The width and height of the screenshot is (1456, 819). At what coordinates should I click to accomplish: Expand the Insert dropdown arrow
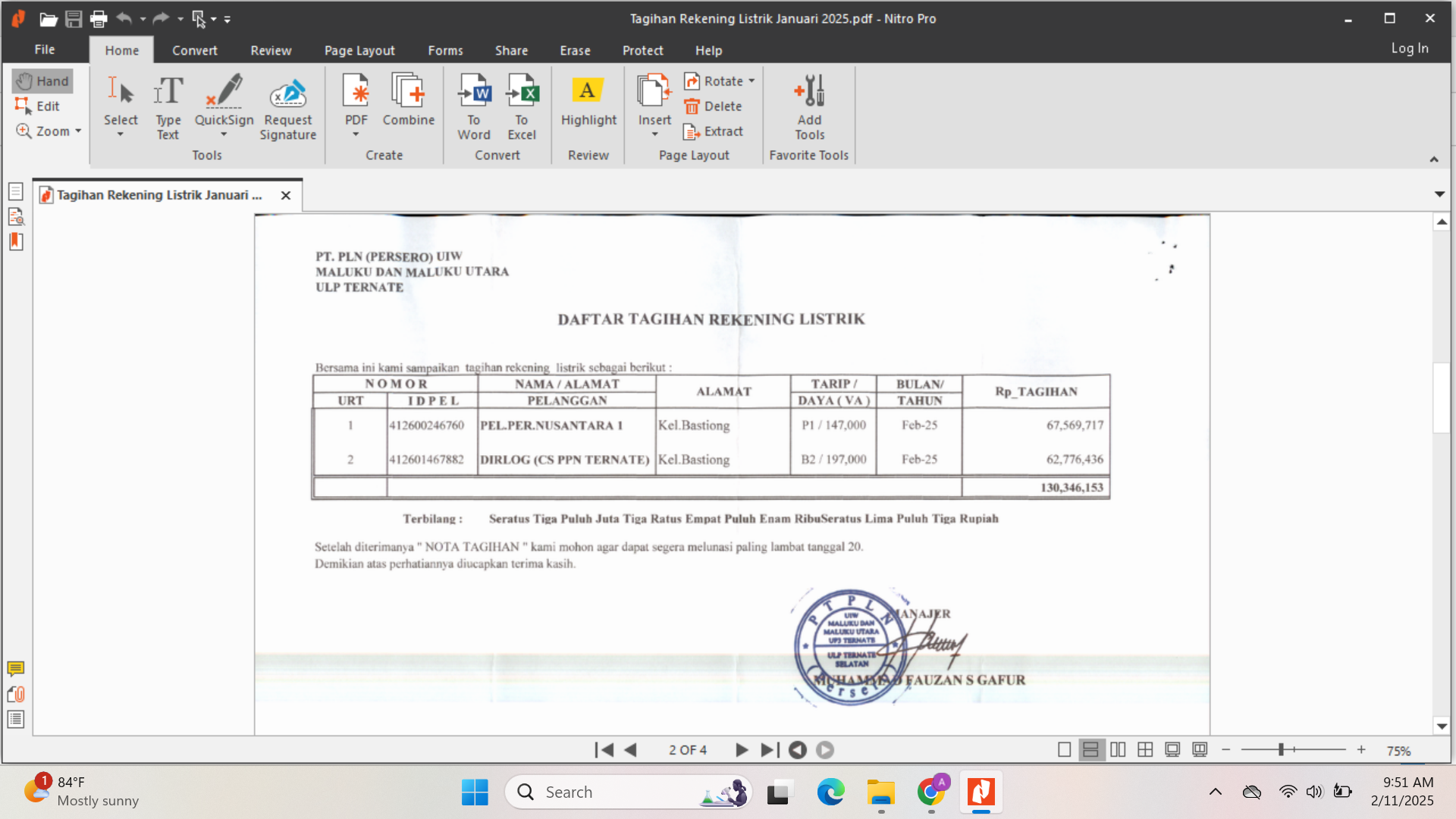[x=654, y=135]
